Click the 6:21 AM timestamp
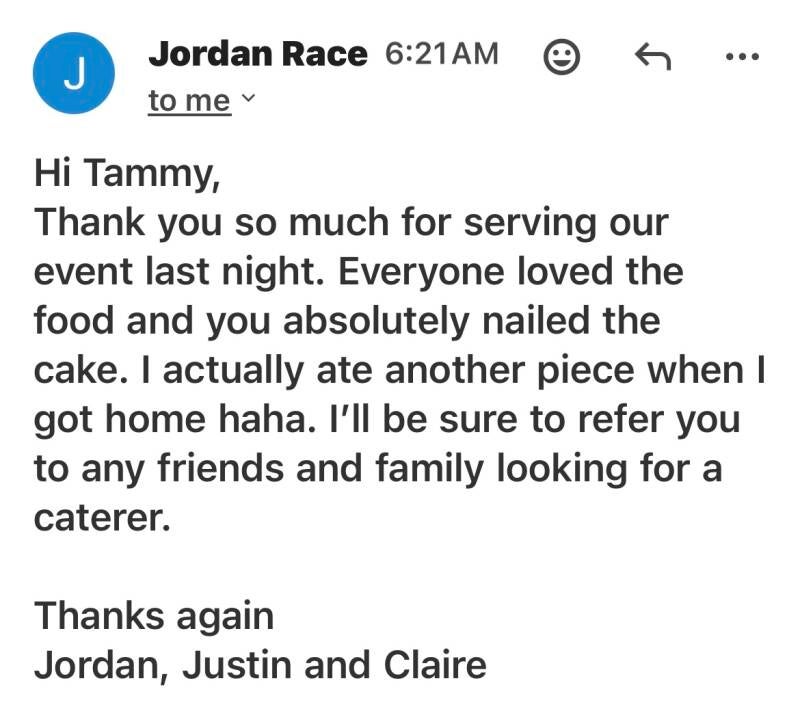The image size is (800, 724). [x=441, y=55]
